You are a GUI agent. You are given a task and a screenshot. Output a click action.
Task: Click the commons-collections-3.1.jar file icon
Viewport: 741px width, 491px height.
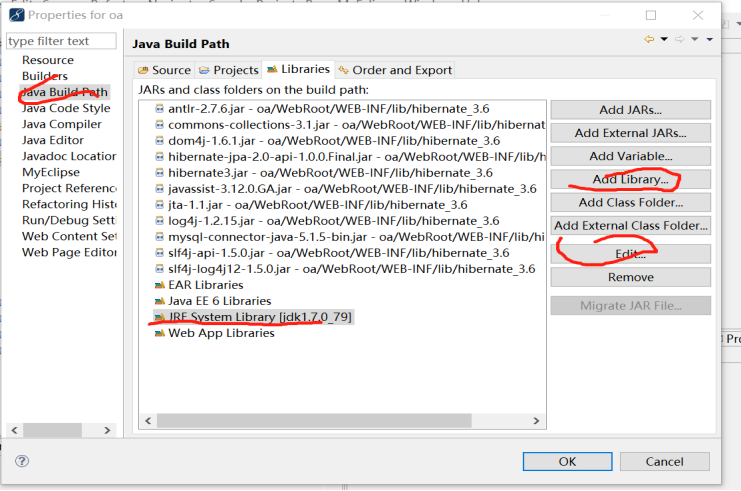click(x=160, y=125)
